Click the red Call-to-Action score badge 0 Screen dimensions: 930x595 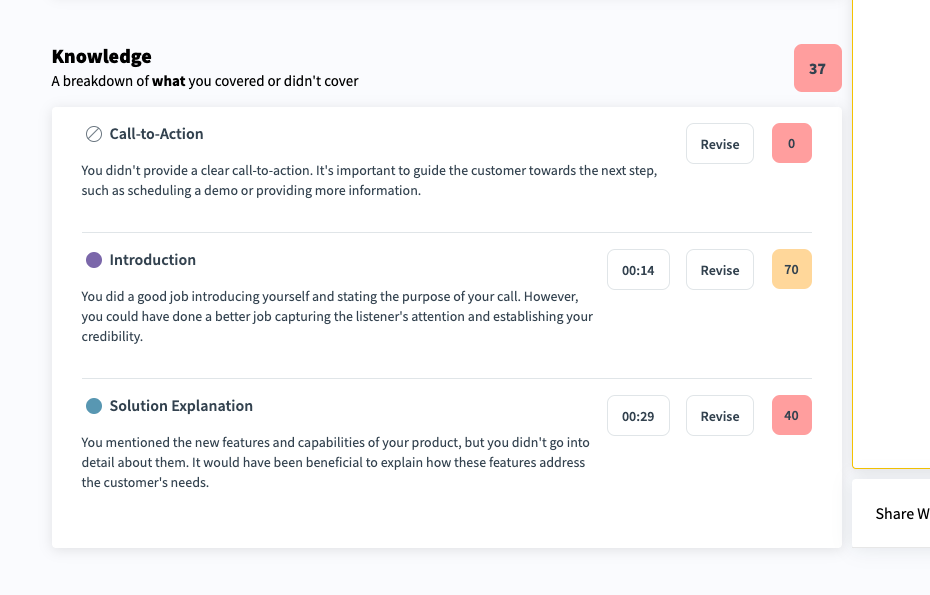point(791,144)
